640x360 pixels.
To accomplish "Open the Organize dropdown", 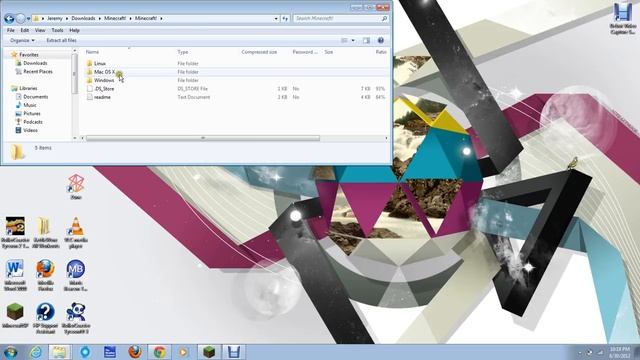I will tap(22, 40).
